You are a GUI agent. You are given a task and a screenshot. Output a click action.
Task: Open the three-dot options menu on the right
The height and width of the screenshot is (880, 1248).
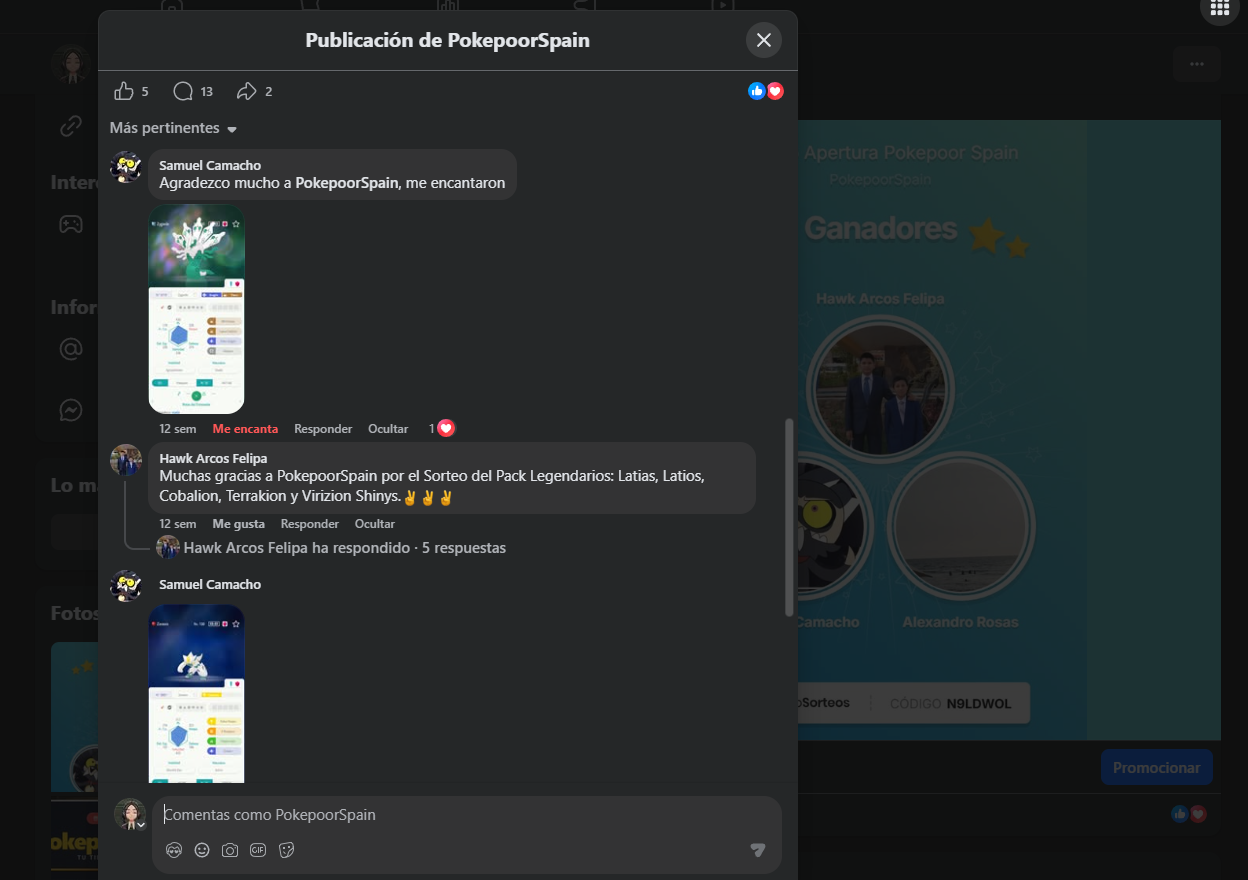(x=1196, y=63)
